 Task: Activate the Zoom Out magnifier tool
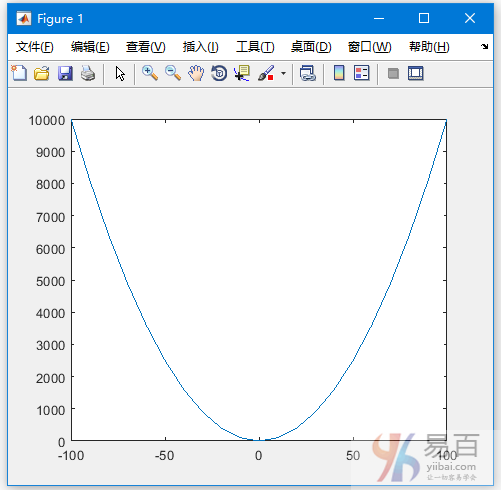173,73
